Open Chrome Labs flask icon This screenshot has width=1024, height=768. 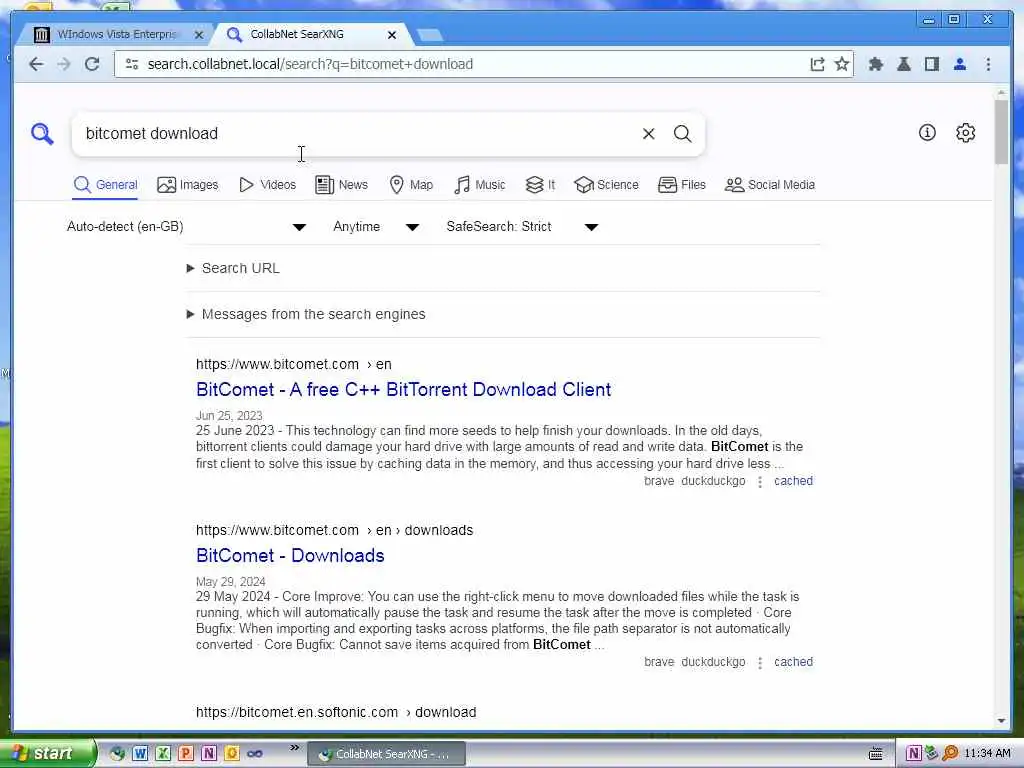[x=904, y=64]
